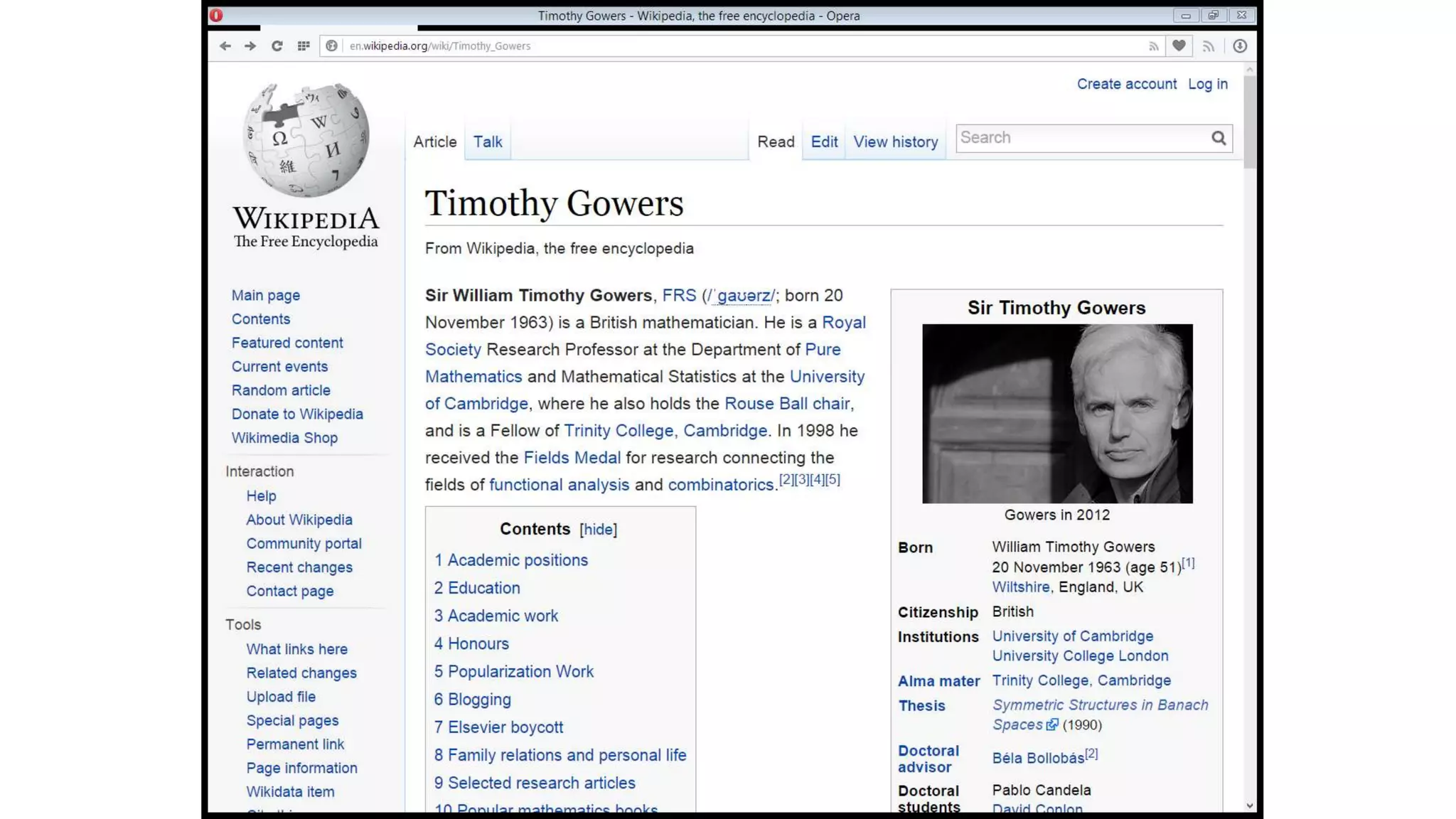Click the Fields Medal link
Viewport: 1456px width, 819px height.
[x=572, y=458]
